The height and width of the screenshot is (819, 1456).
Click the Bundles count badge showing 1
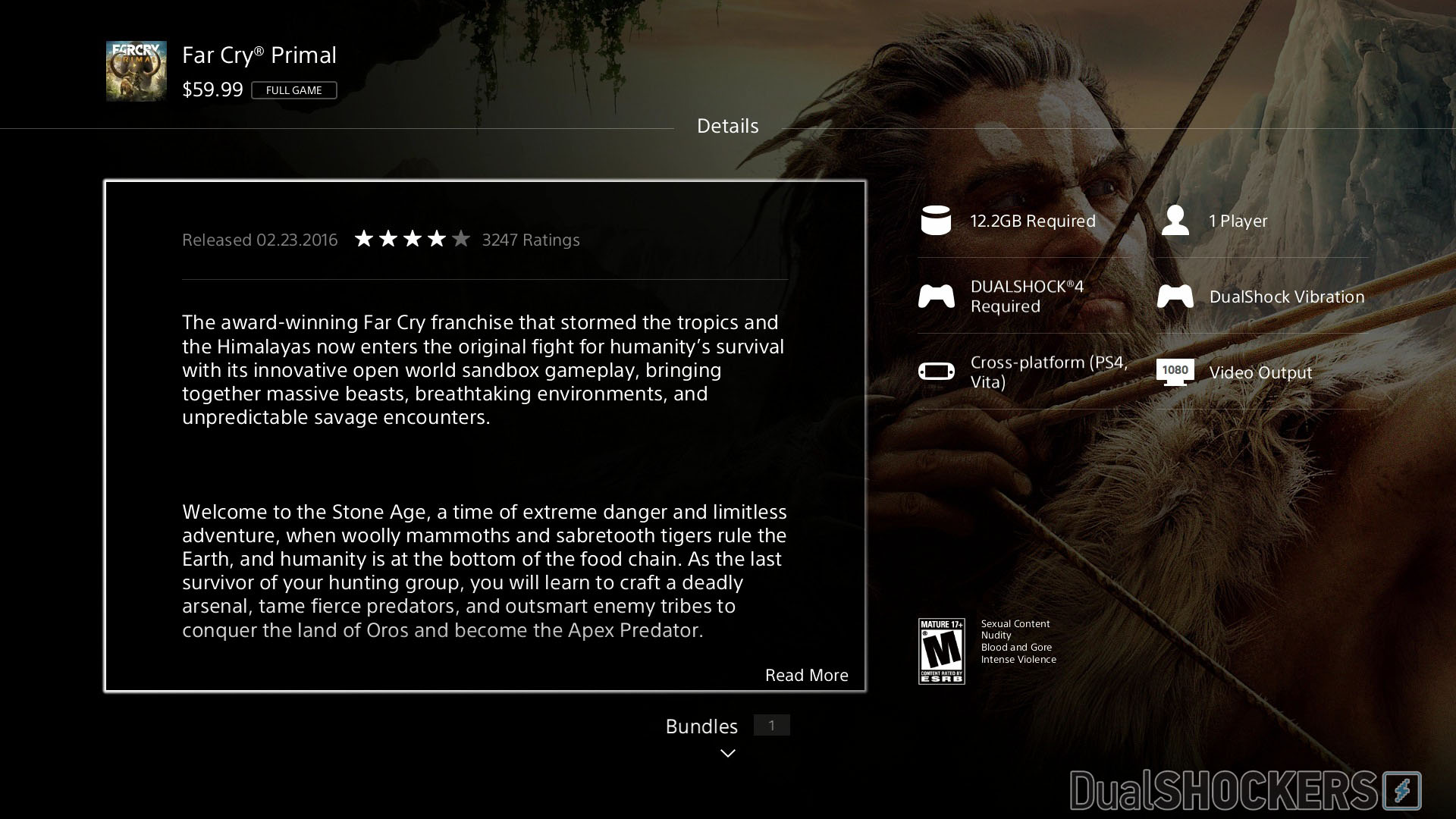(771, 726)
